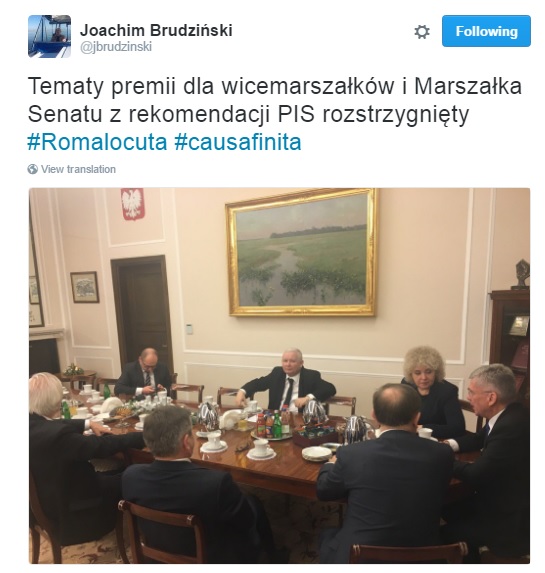This screenshot has height=573, width=545.
Task: Click the sculpture atop the bookshelf
Action: 522,274
